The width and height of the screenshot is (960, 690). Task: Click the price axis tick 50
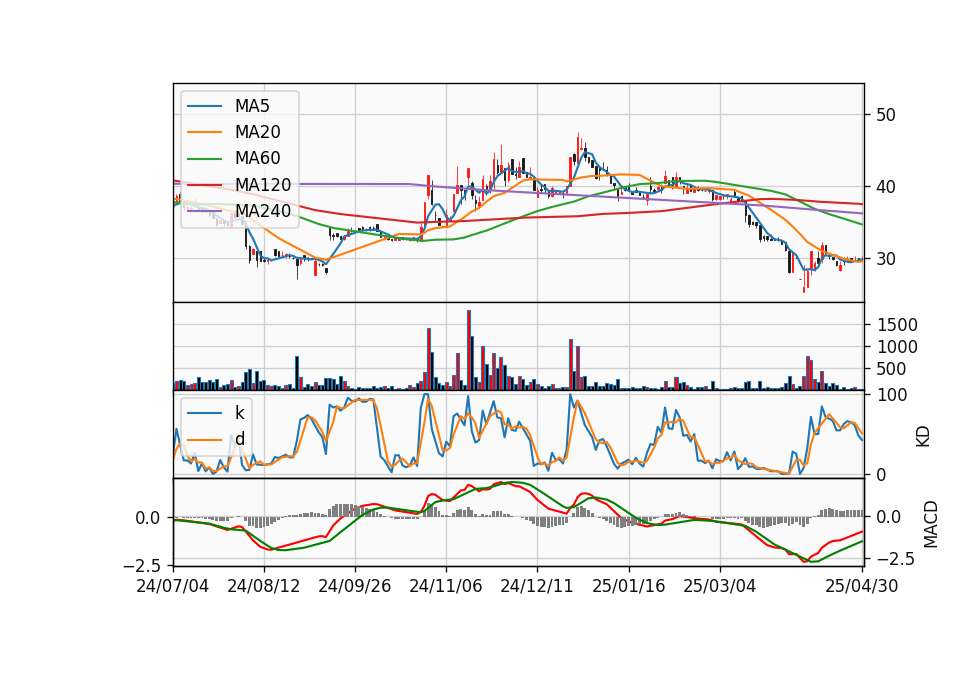tap(885, 115)
